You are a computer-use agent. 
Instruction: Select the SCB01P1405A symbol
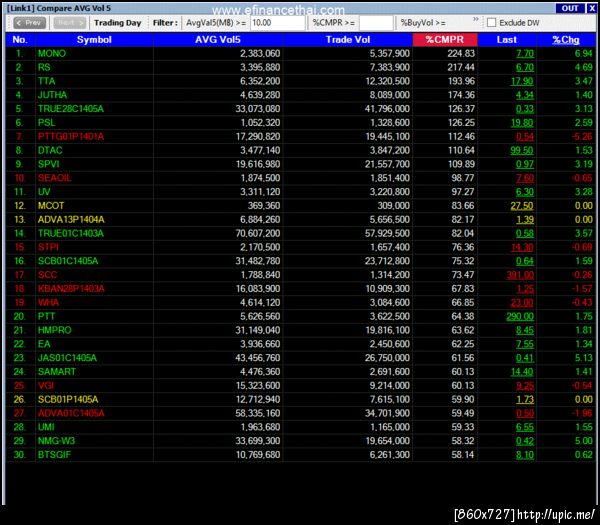(68, 399)
